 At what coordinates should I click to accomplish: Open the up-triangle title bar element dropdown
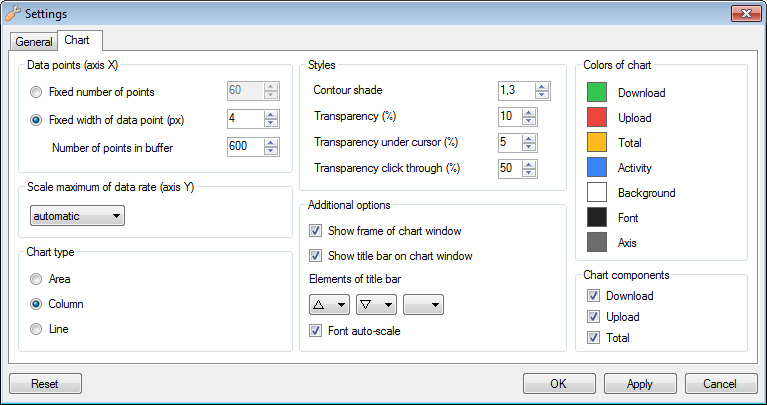tap(329, 305)
